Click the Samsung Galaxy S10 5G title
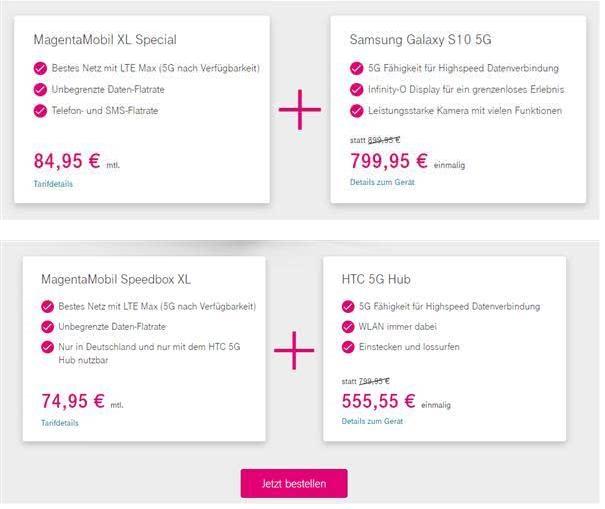Image resolution: width=605 pixels, height=509 pixels. pyautogui.click(x=421, y=40)
